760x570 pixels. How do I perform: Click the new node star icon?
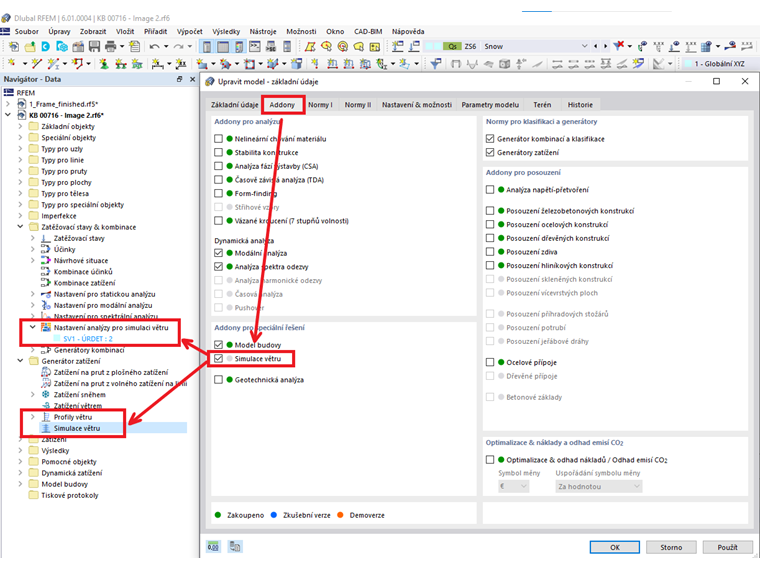[11, 63]
